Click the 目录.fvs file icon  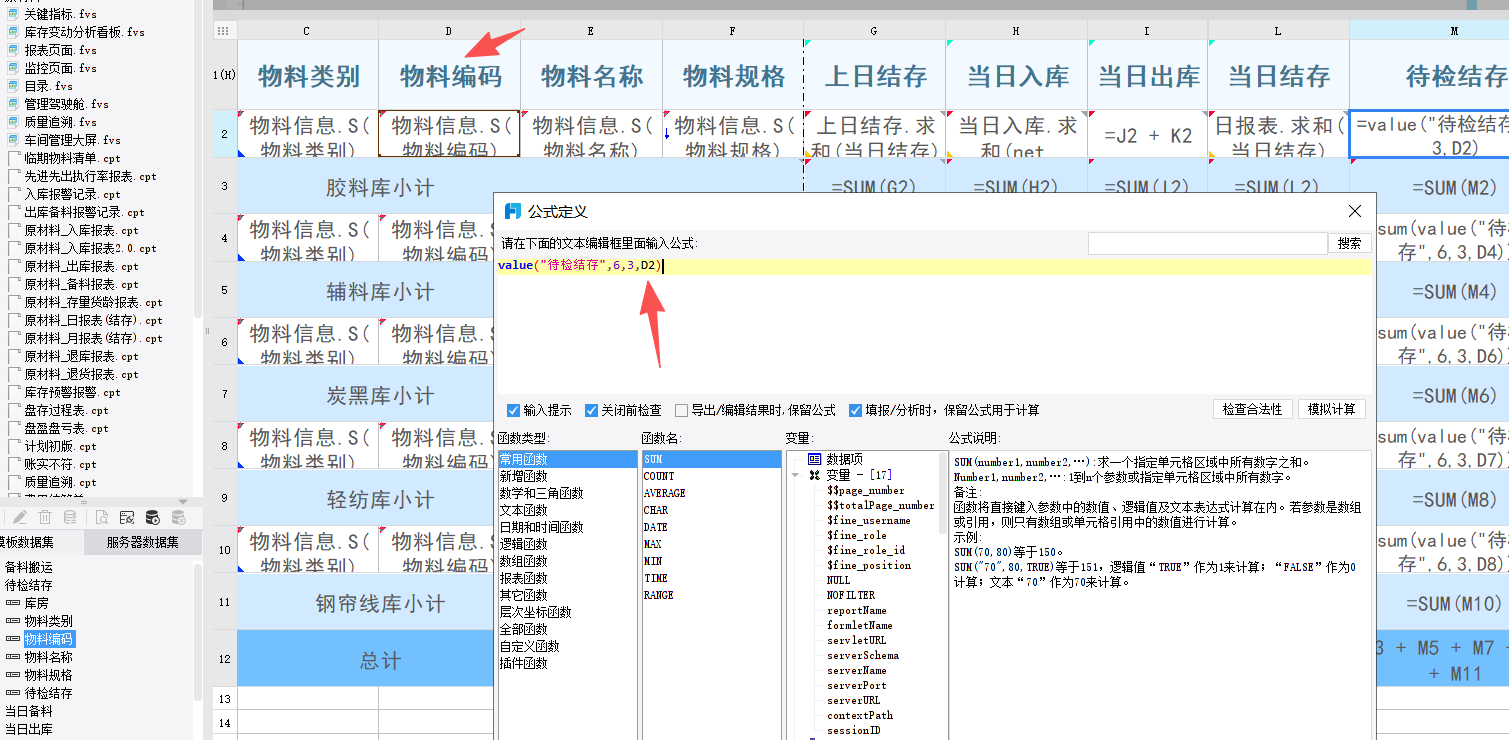[x=13, y=86]
